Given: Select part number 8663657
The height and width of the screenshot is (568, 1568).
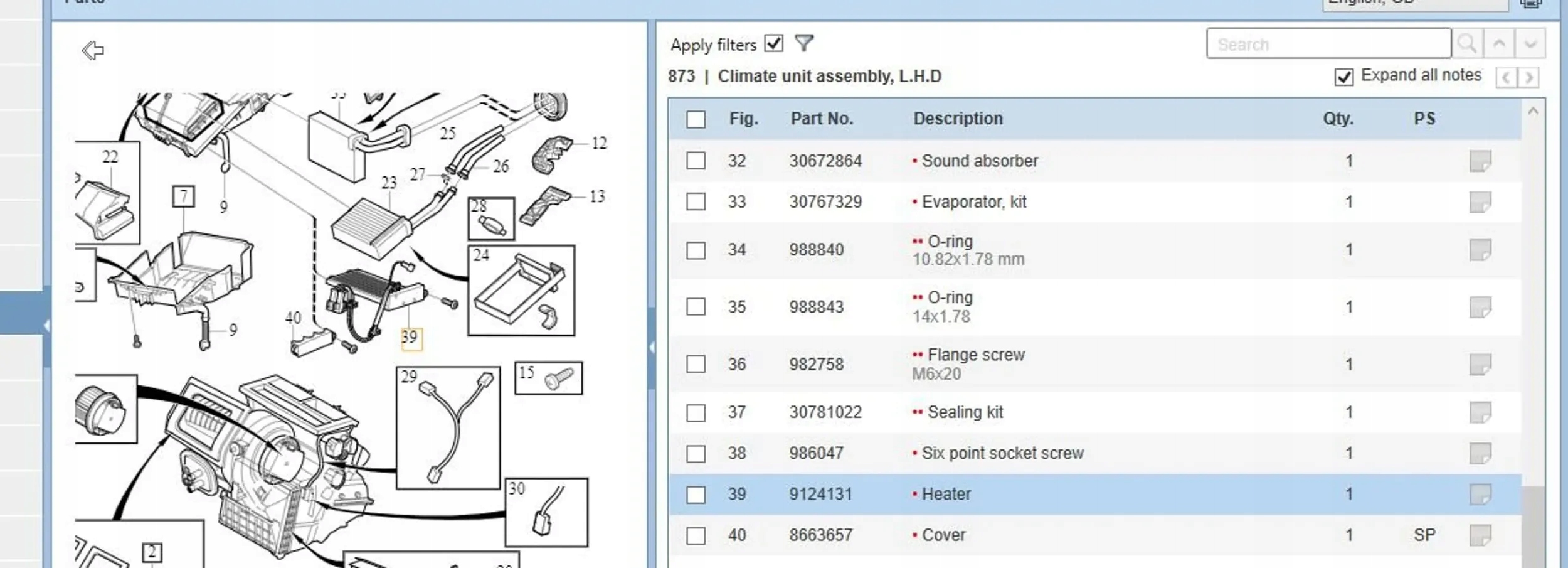Looking at the screenshot, I should point(820,535).
